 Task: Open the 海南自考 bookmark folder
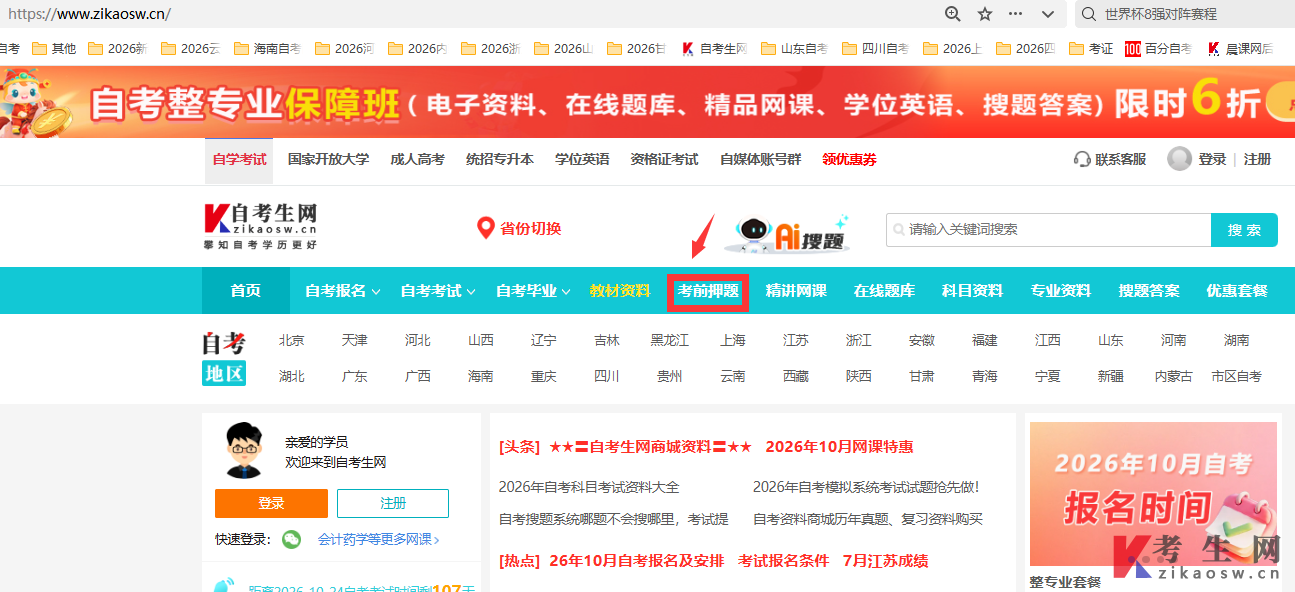(x=265, y=48)
